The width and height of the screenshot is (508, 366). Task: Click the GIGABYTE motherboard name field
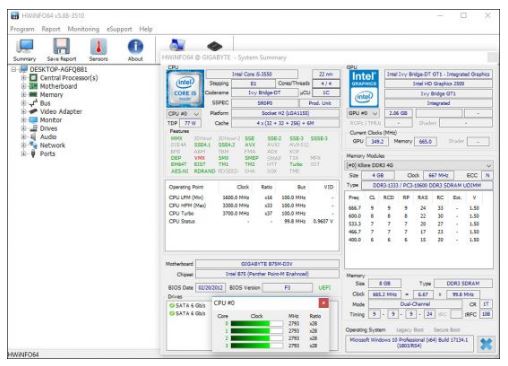[267, 264]
